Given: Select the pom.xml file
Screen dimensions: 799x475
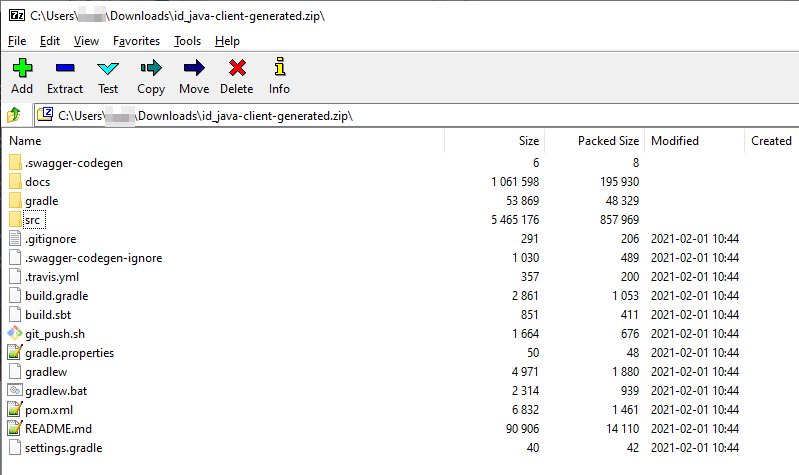Looking at the screenshot, I should [x=49, y=410].
